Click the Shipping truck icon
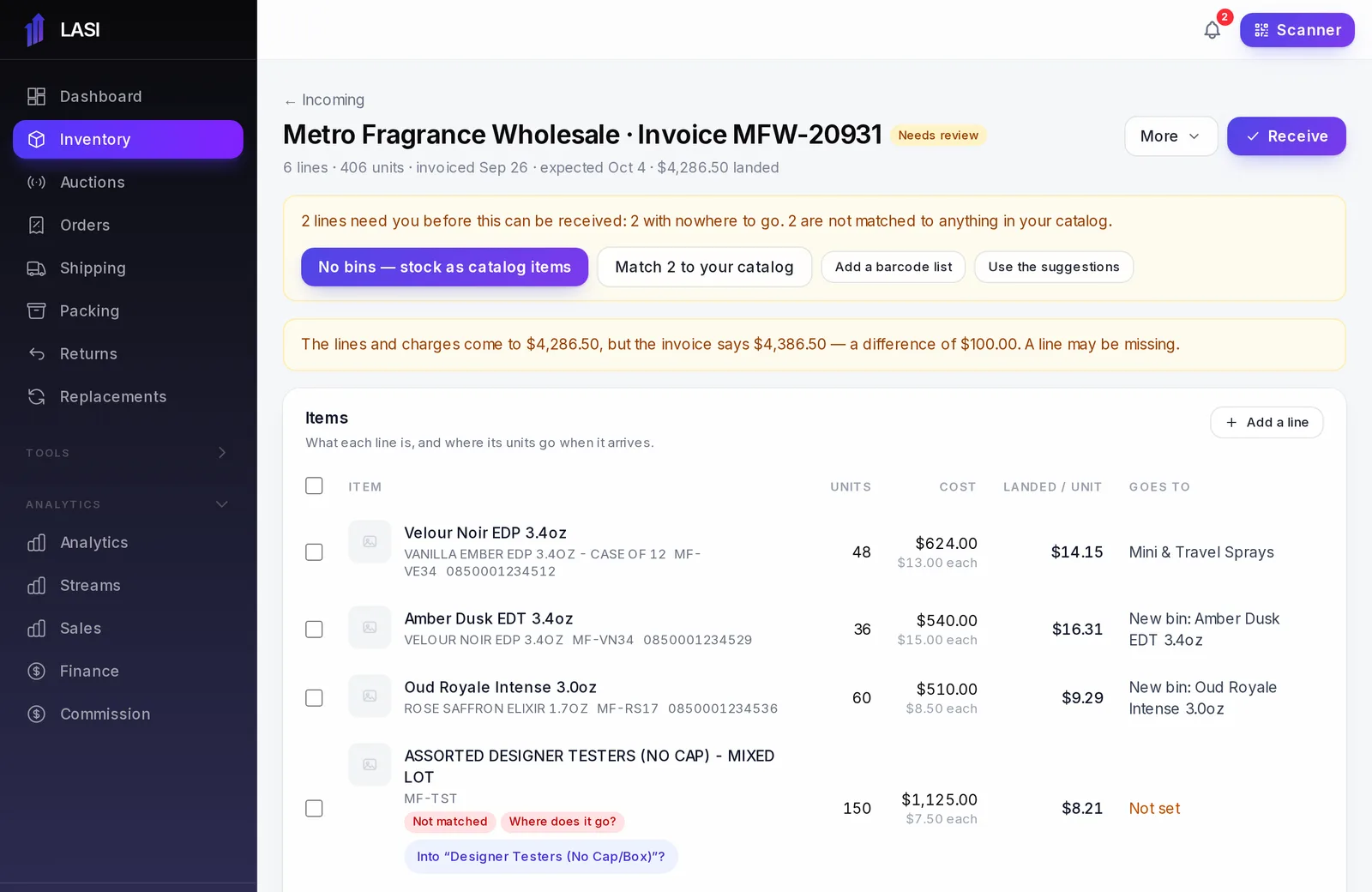 click(36, 268)
